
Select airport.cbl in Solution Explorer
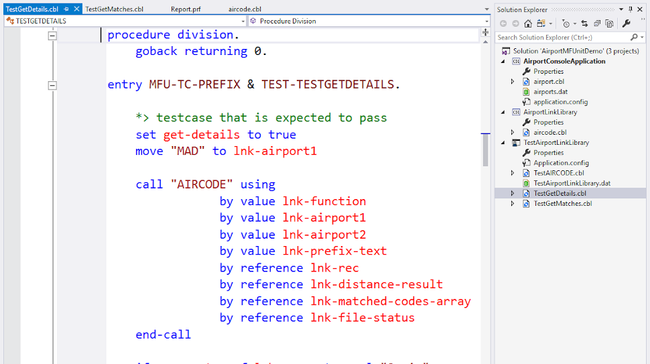[x=548, y=82]
